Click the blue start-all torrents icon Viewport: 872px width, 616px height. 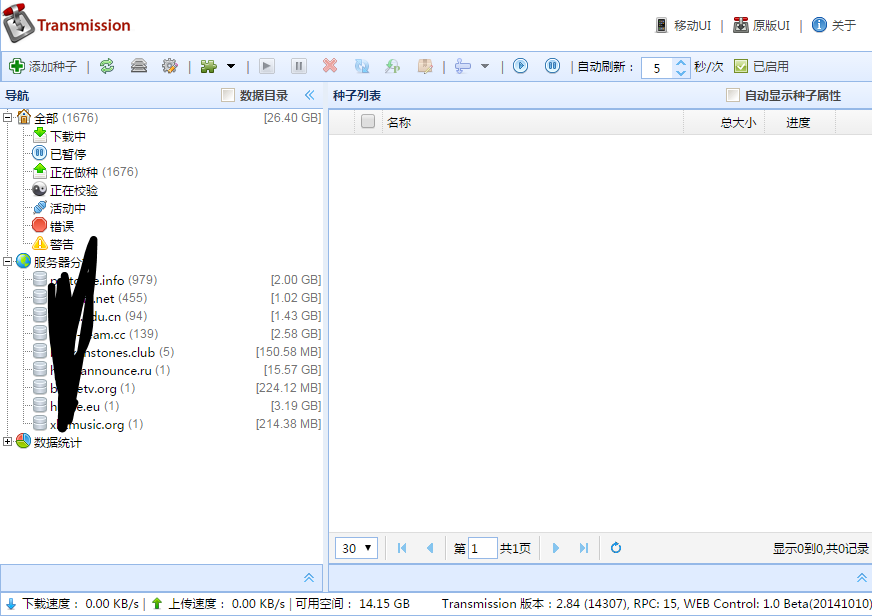tap(520, 67)
